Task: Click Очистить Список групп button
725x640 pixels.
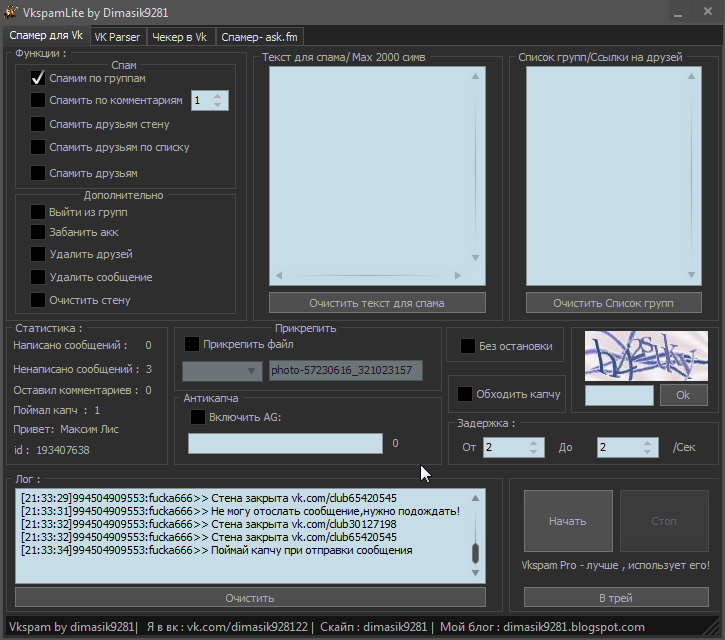Action: pos(614,303)
